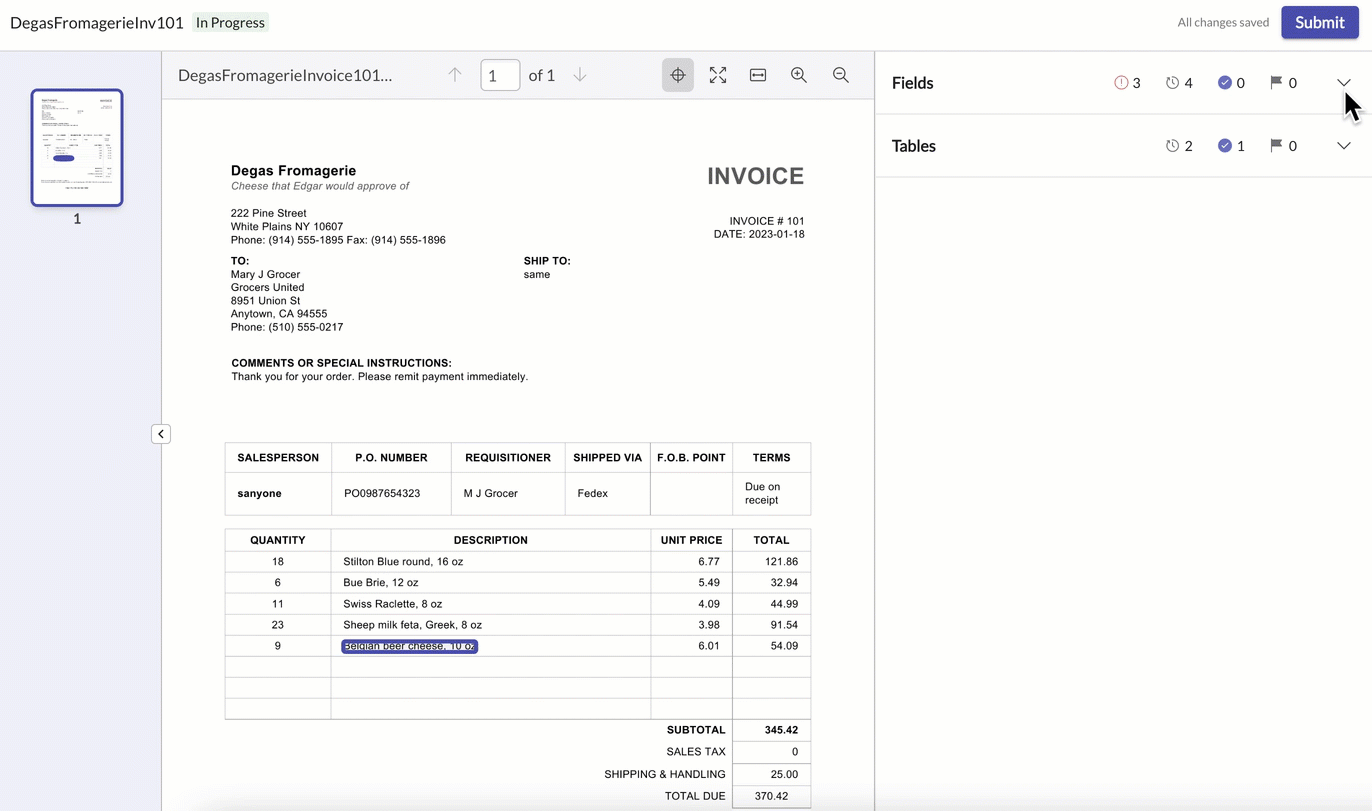Toggle the crosshair focus tool
This screenshot has width=1372, height=811.
678,75
